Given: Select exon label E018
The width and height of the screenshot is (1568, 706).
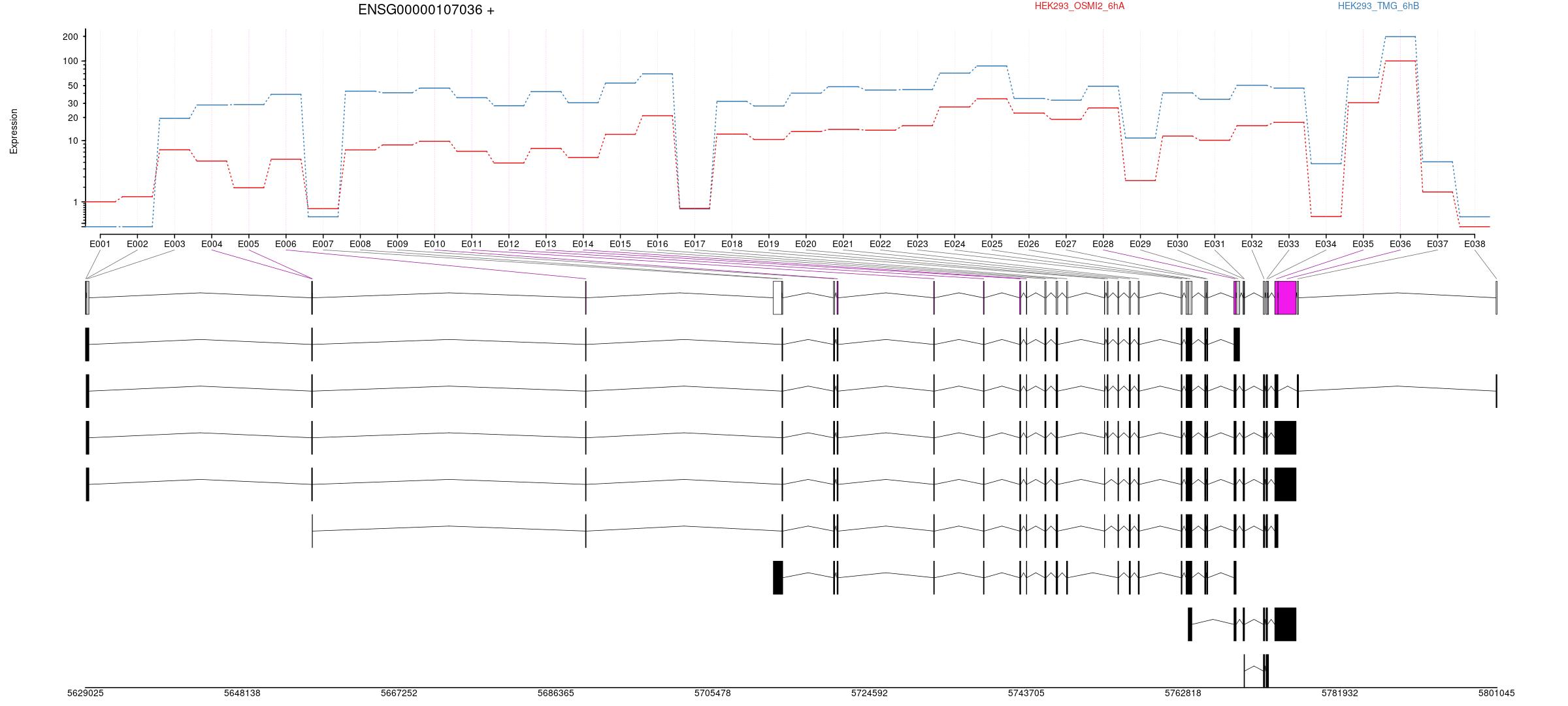Looking at the screenshot, I should click(x=732, y=244).
